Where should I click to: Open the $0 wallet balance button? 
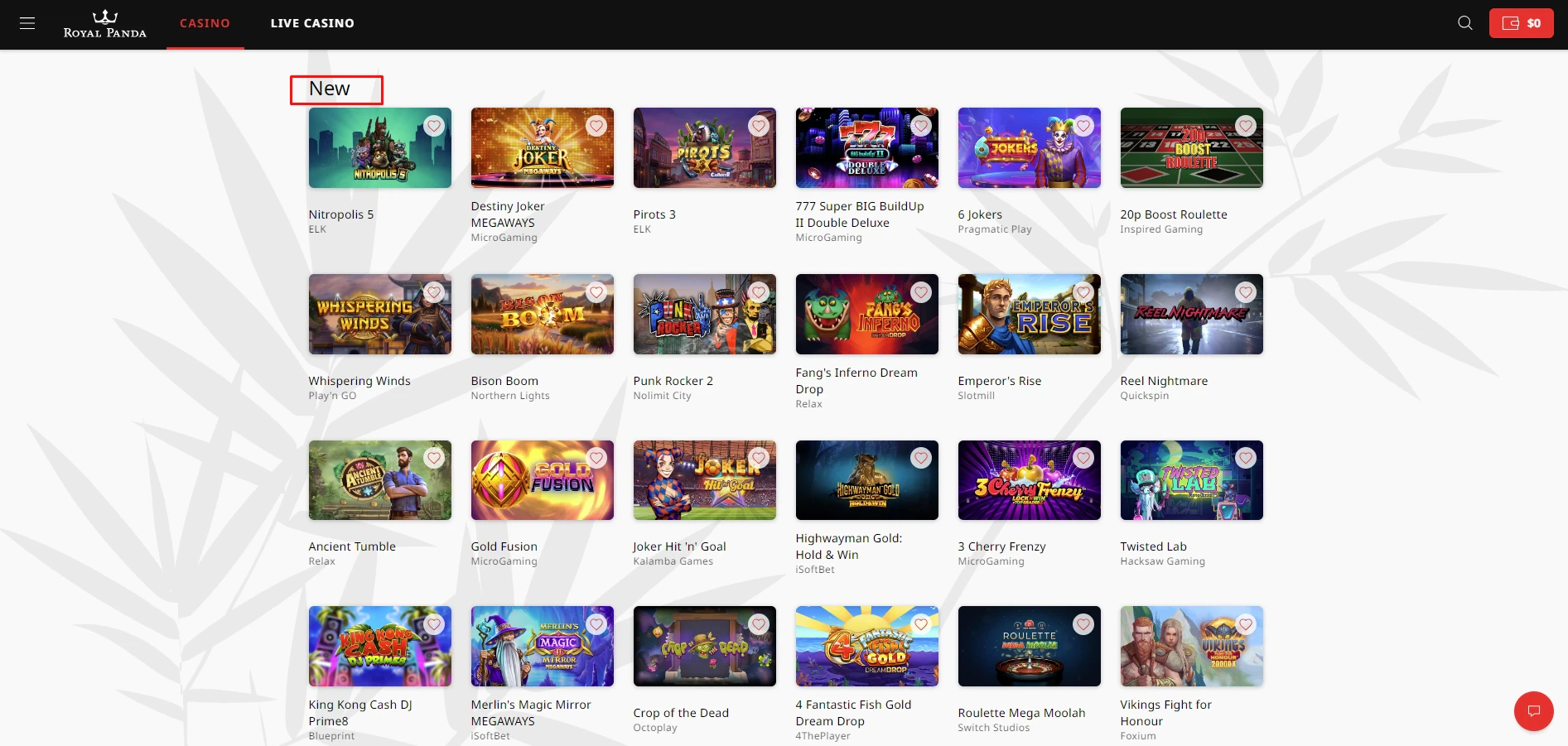coord(1522,23)
